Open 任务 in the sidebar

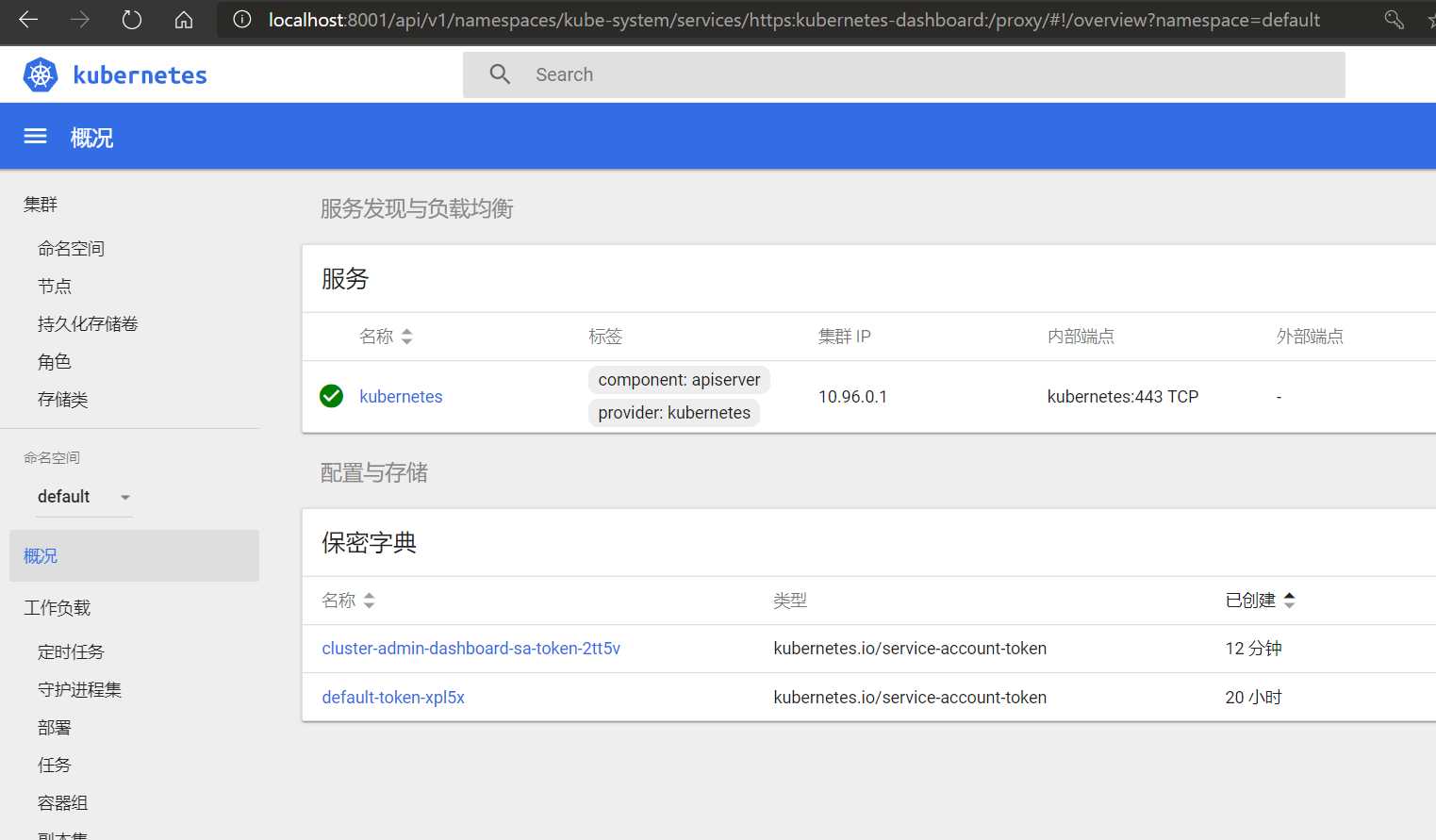click(54, 766)
